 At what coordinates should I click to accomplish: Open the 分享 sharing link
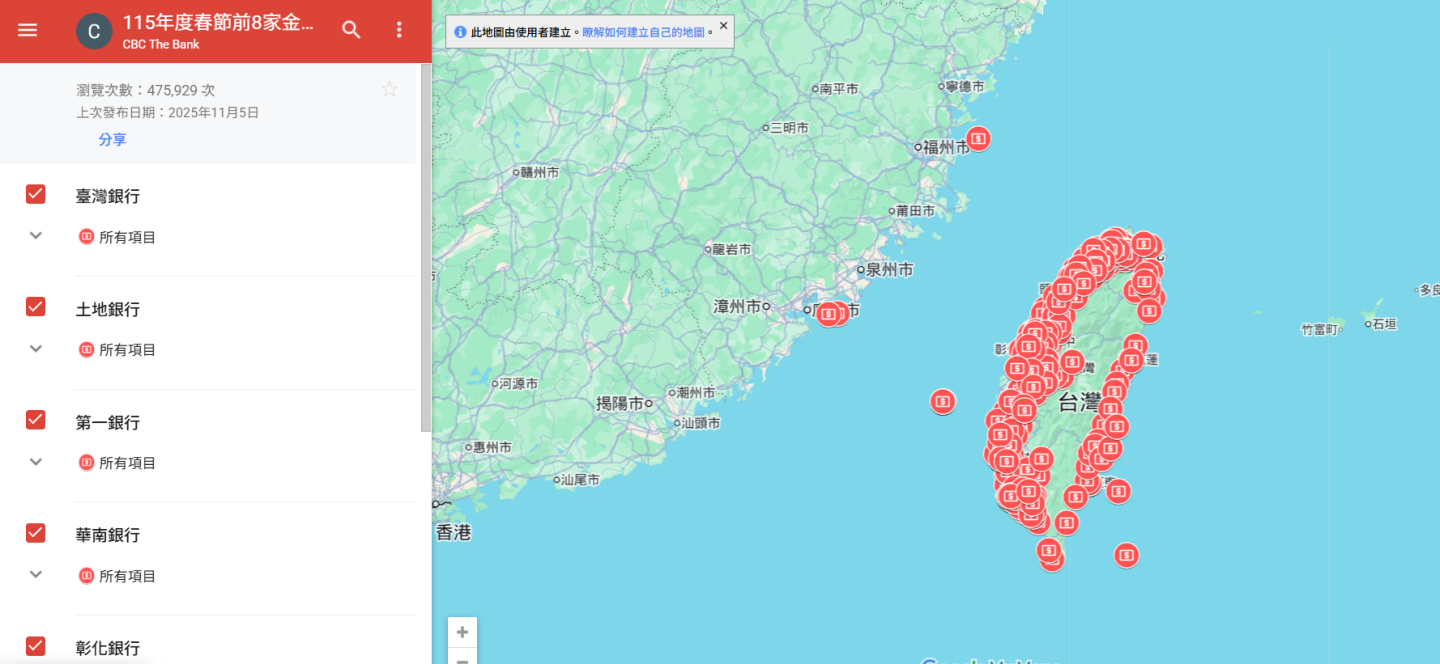[x=112, y=139]
